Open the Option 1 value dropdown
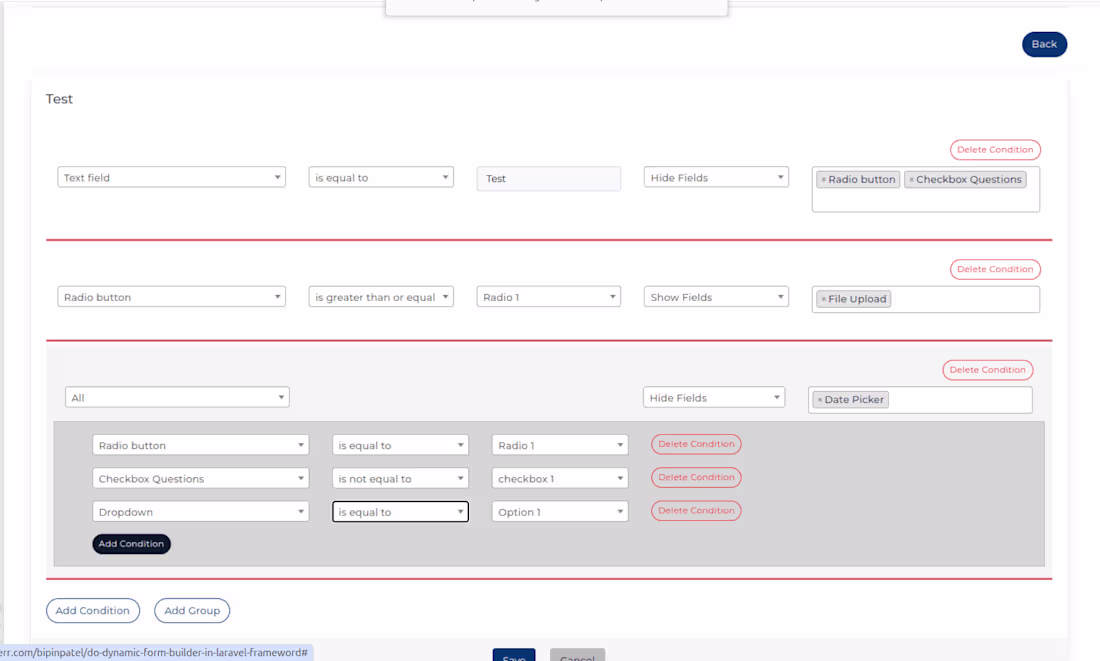This screenshot has height=661, width=1100. (x=560, y=512)
